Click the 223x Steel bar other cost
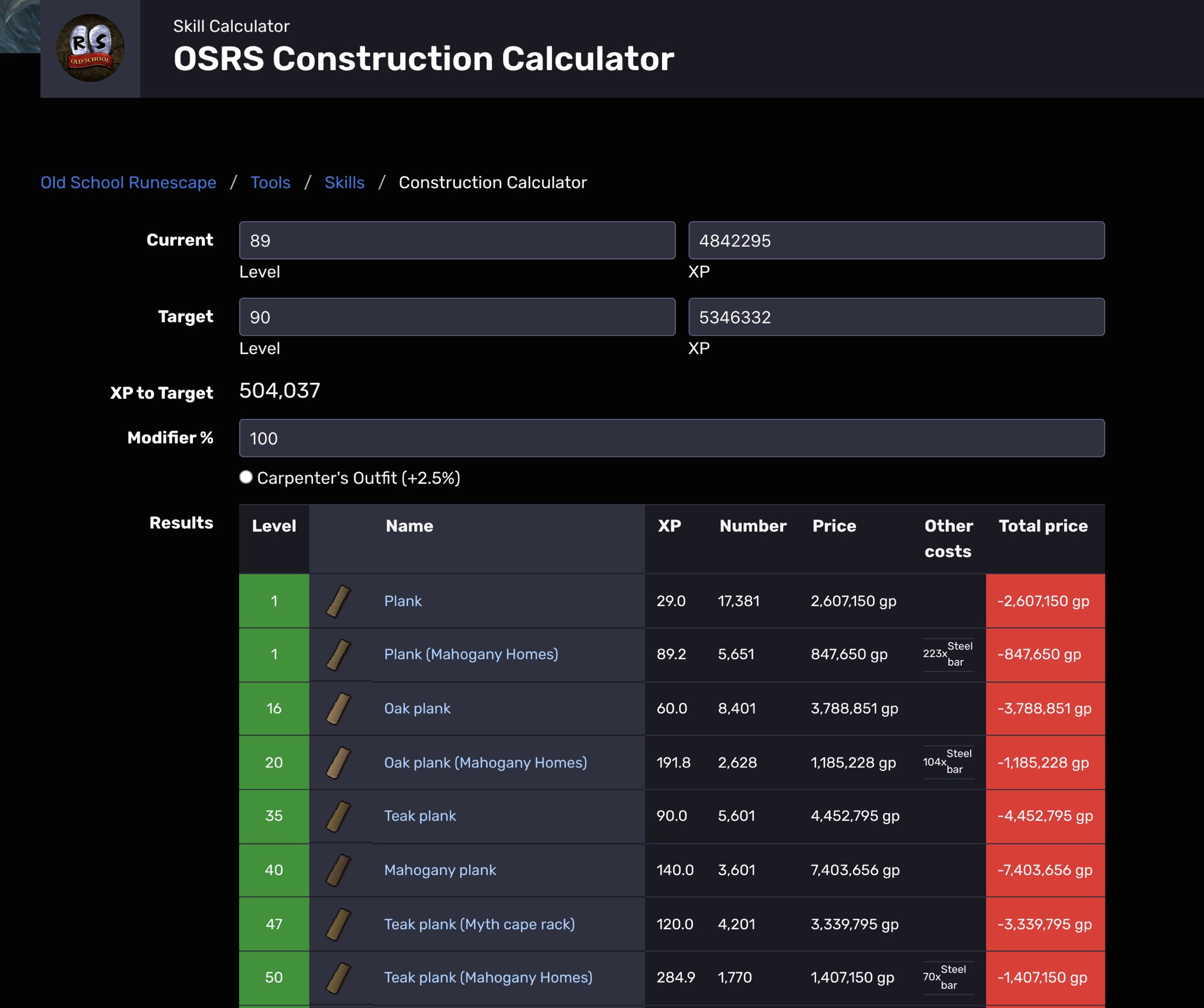Viewport: 1204px width, 1008px height. click(x=948, y=654)
